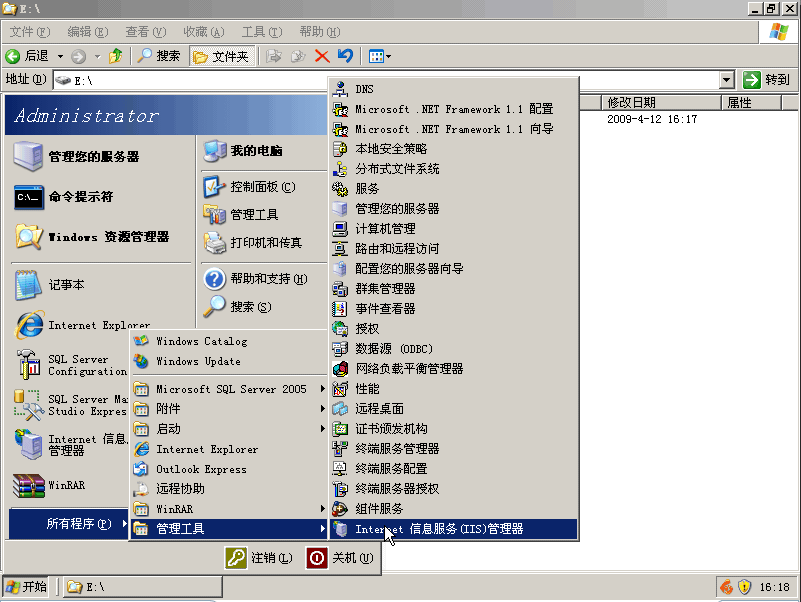This screenshot has height=602, width=801.
Task: Open 计算机管理 from the tools list
Action: pos(454,228)
